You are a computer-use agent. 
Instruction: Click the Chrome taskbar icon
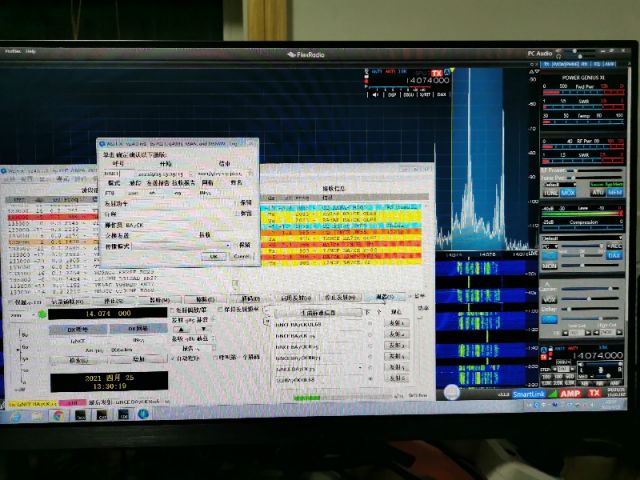click(58, 416)
